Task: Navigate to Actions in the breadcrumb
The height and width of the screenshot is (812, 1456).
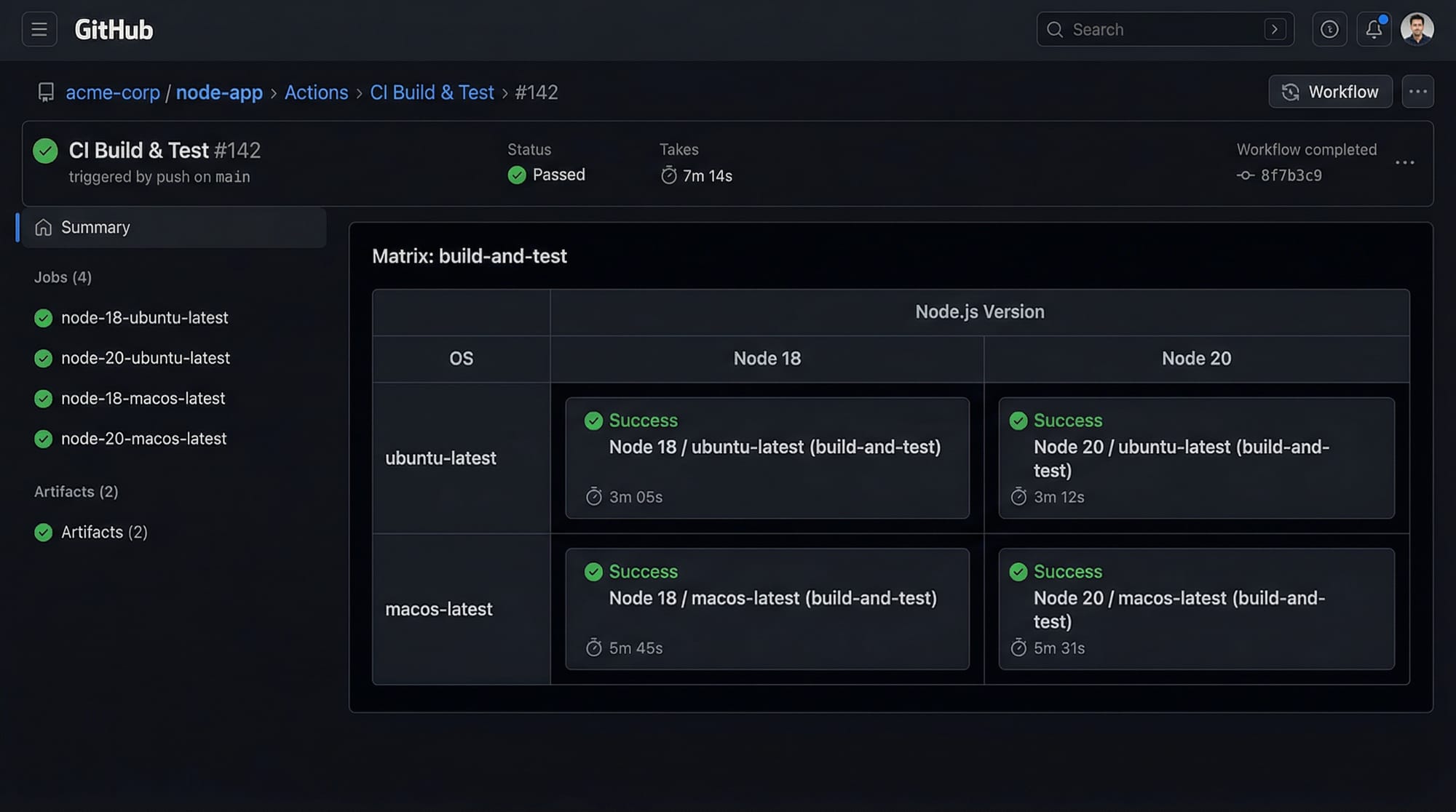Action: pos(316,92)
